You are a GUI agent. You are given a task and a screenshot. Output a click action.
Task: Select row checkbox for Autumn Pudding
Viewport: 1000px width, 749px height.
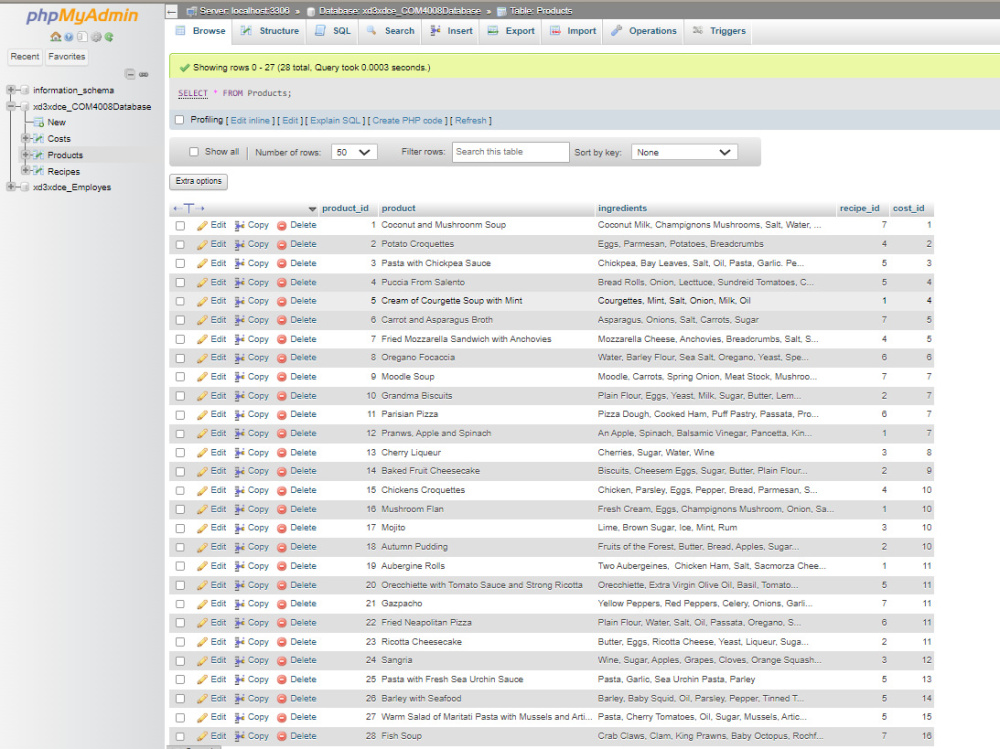(x=180, y=547)
